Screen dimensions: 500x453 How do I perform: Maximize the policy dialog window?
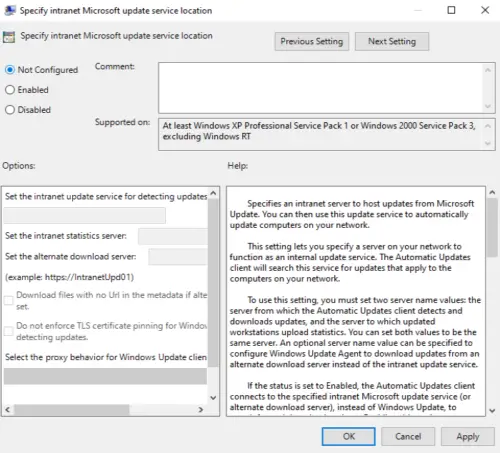451,10
